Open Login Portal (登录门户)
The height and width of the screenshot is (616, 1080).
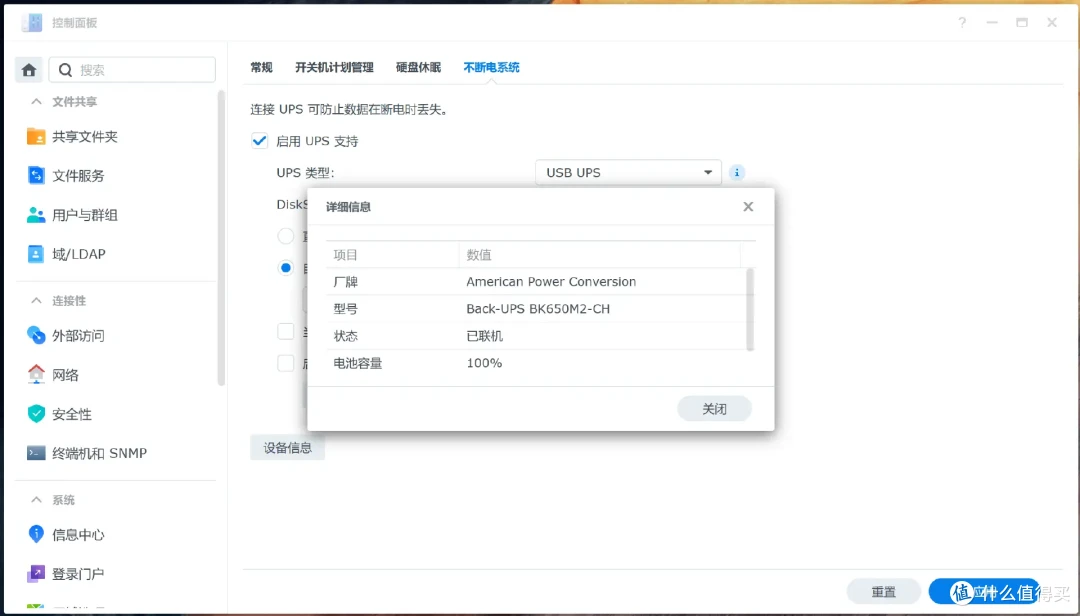click(66, 573)
